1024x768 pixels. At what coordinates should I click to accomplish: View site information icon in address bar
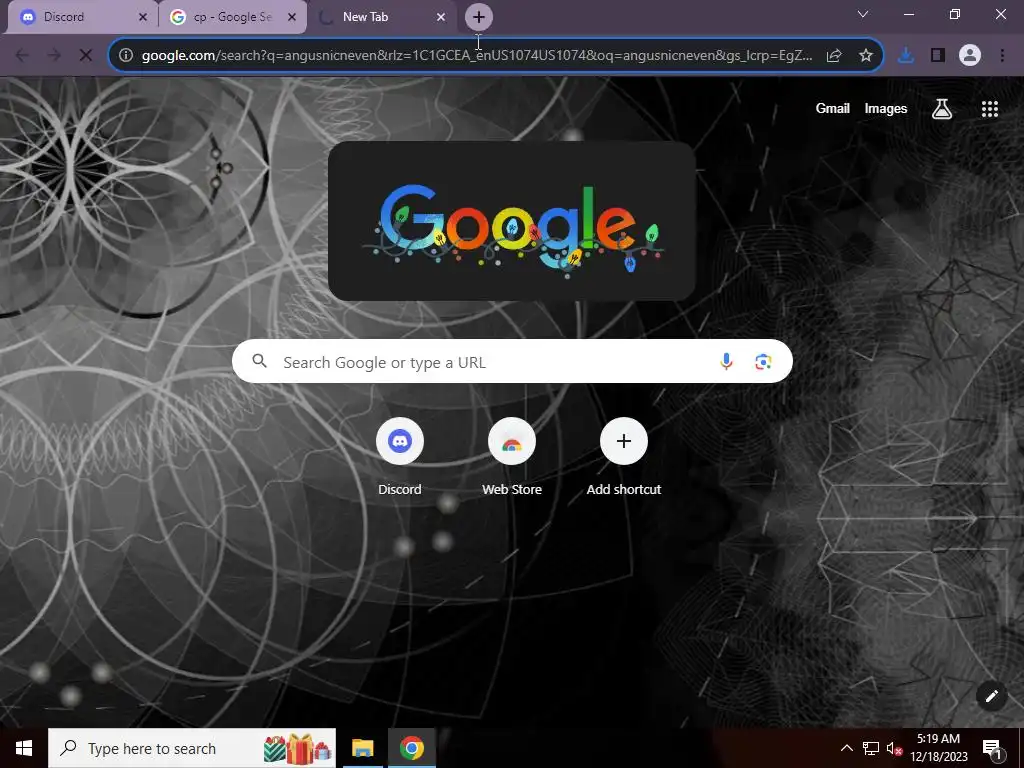(126, 56)
